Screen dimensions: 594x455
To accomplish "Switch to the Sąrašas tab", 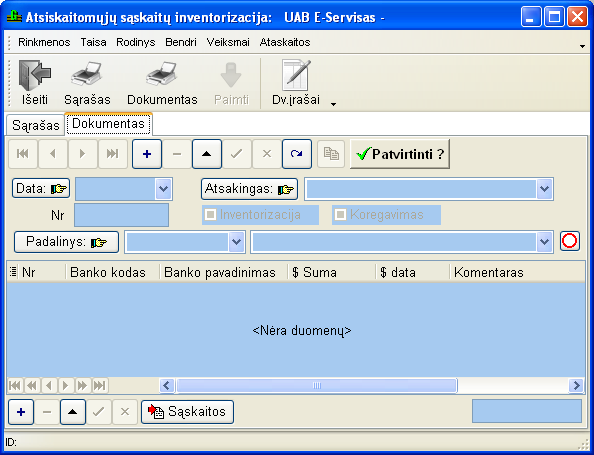I will pyautogui.click(x=36, y=125).
